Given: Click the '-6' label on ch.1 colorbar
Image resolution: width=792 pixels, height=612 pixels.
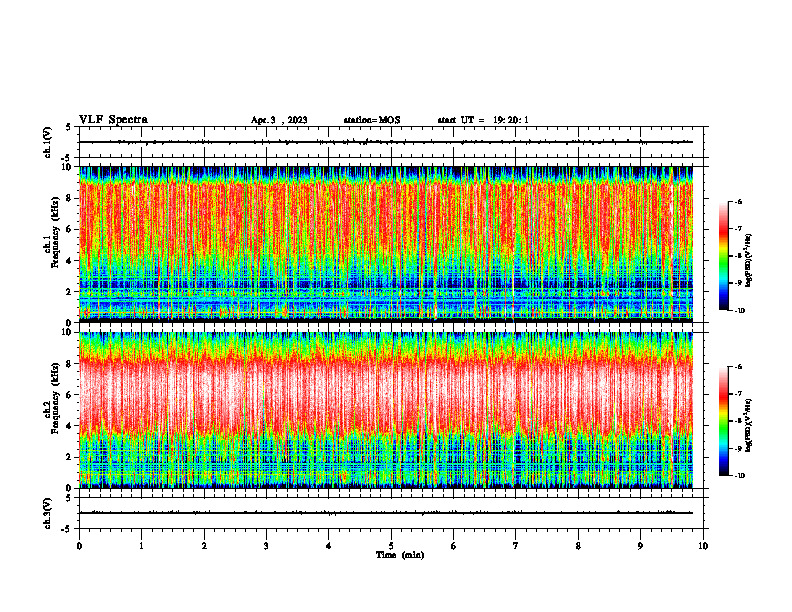Looking at the screenshot, I should pyautogui.click(x=738, y=202).
